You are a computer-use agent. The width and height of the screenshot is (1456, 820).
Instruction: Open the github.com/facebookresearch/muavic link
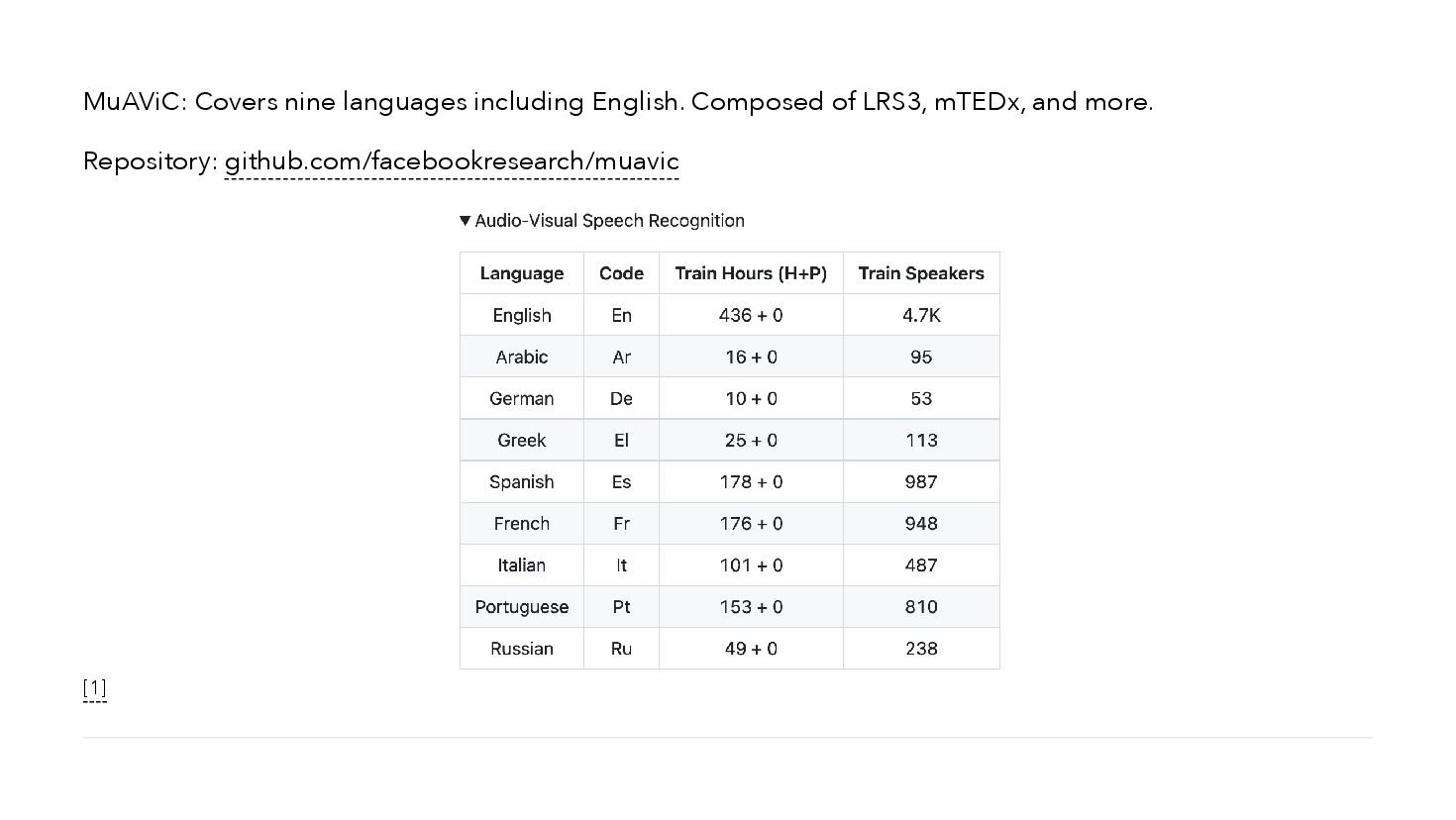[452, 161]
